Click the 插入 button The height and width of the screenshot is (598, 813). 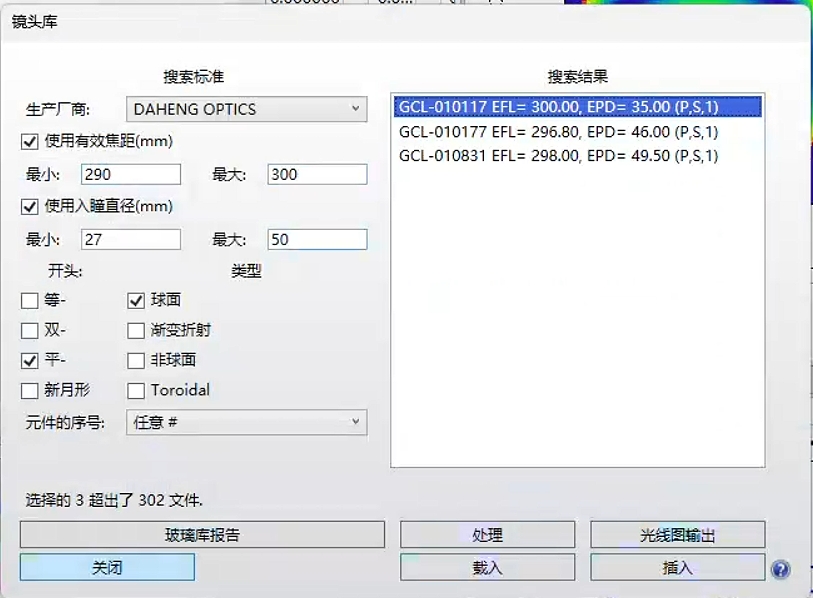pos(677,567)
